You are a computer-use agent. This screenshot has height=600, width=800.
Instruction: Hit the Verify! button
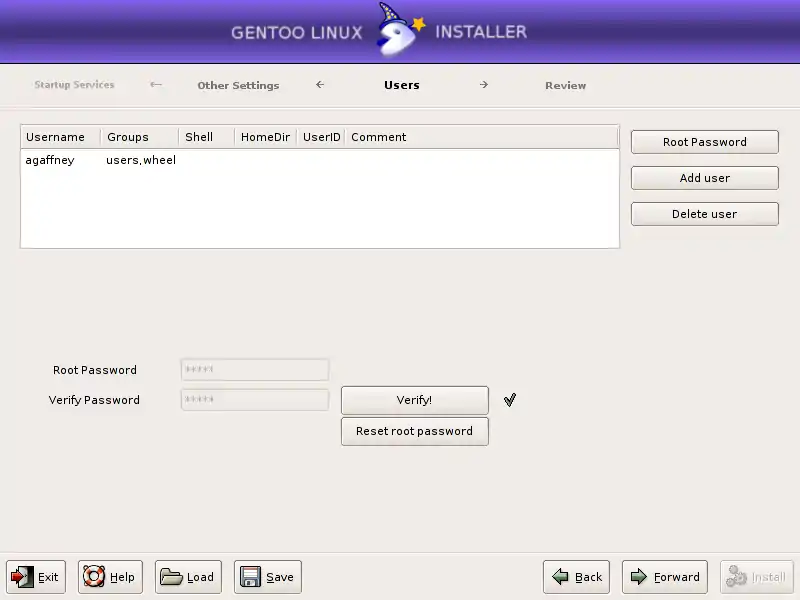point(414,400)
